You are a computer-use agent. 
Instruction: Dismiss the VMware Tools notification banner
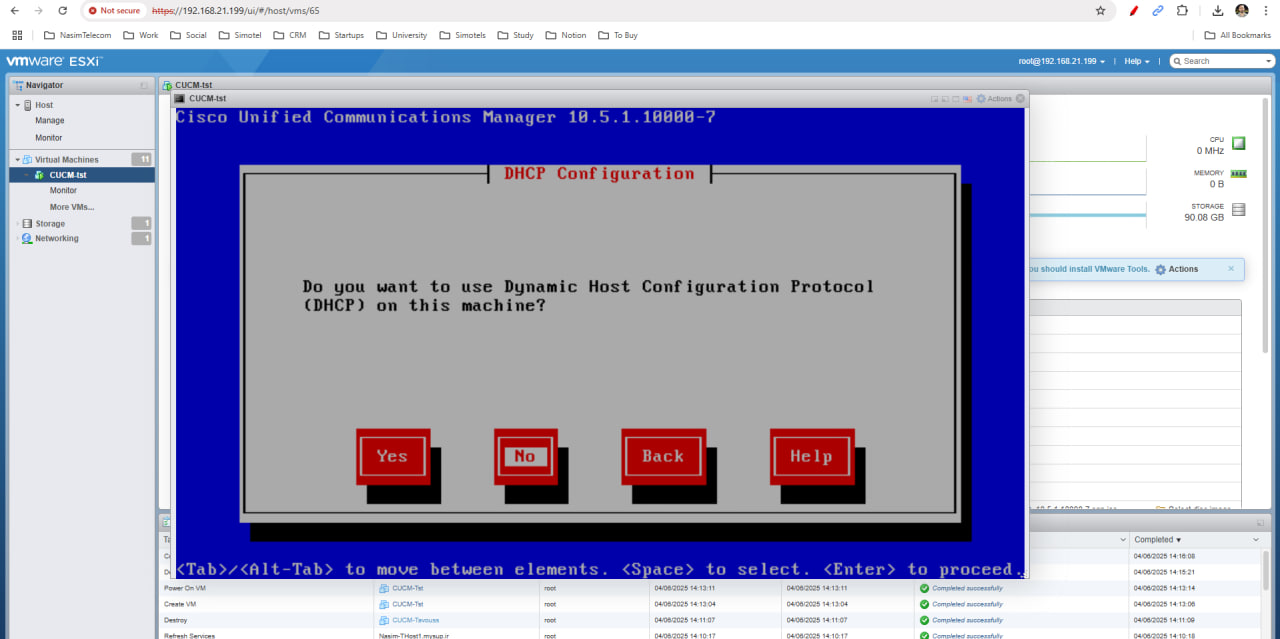[x=1230, y=268]
